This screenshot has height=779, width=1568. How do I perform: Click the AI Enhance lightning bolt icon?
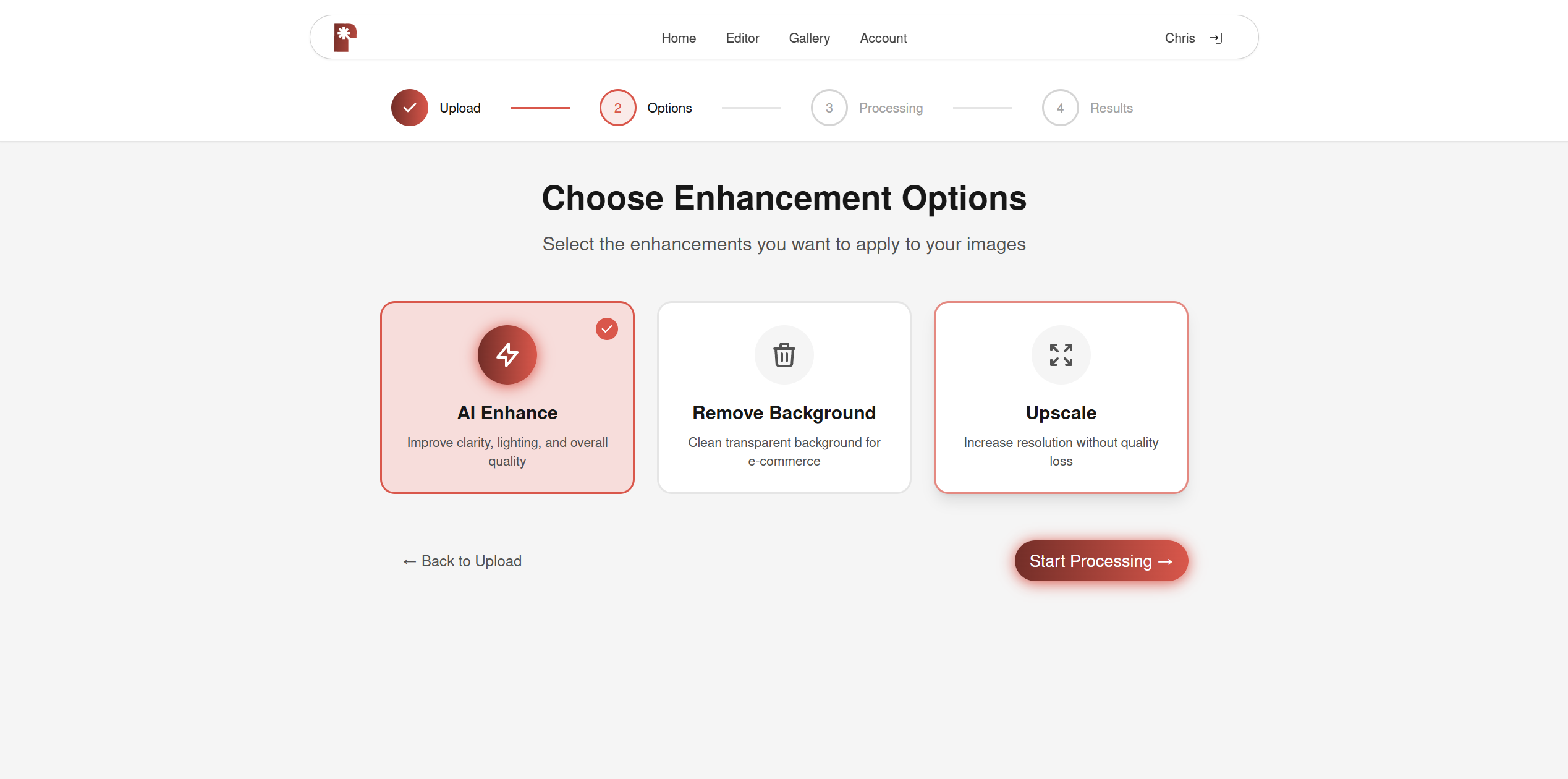point(507,355)
